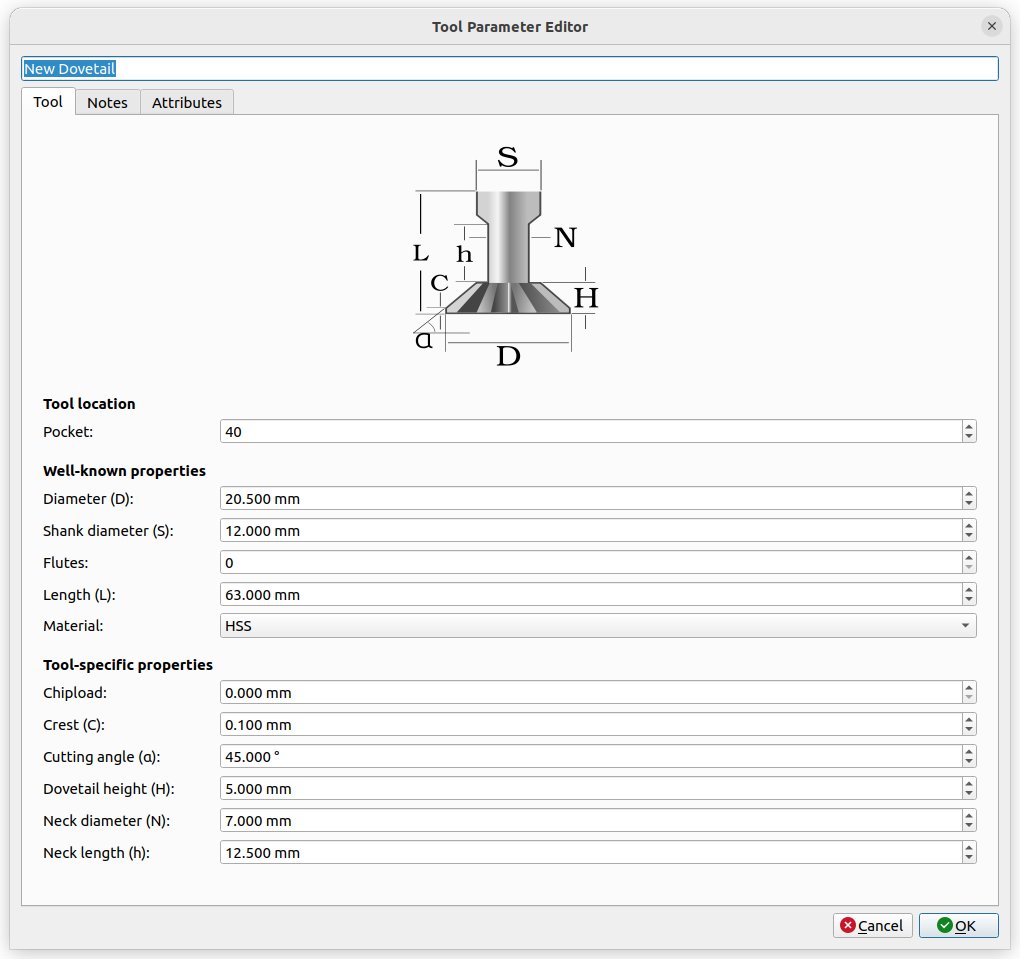Increase Crest (C) with up arrow
Viewport: 1020px width, 959px height.
(969, 719)
